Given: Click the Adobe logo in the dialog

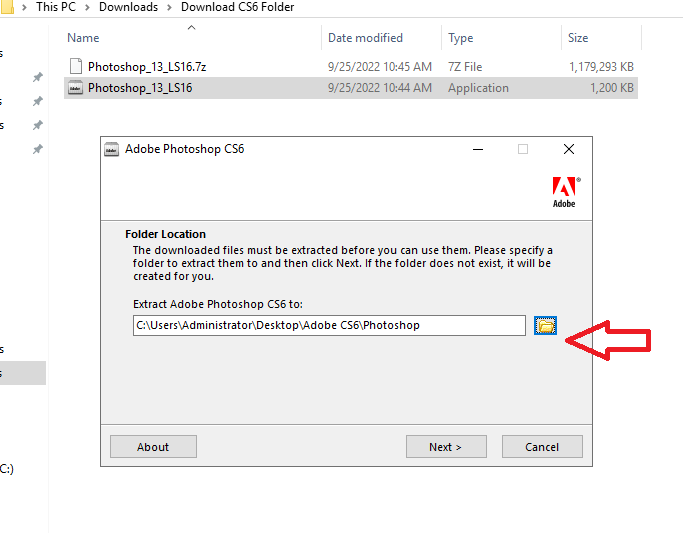Looking at the screenshot, I should tap(566, 192).
